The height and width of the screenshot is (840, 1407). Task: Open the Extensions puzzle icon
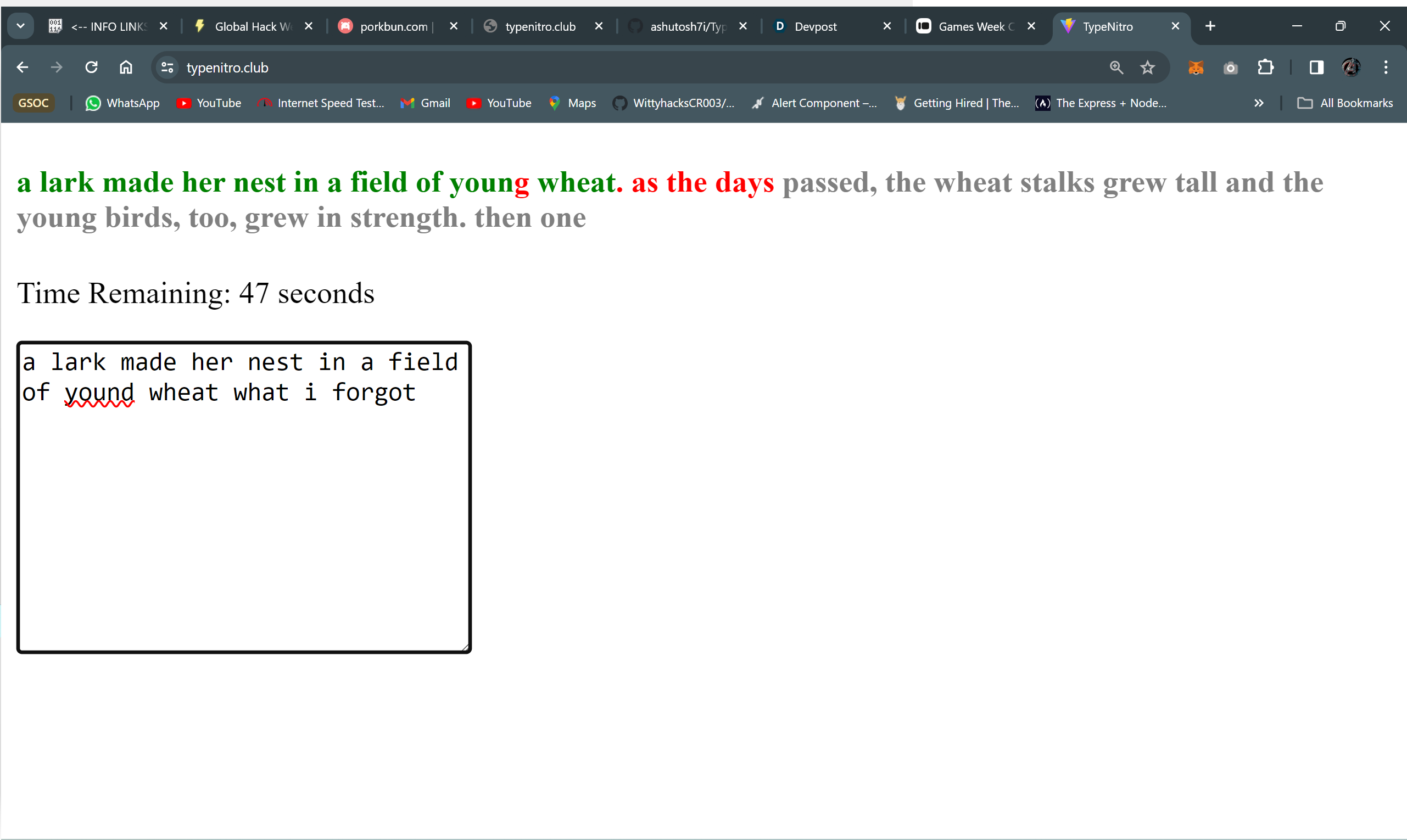tap(1265, 68)
